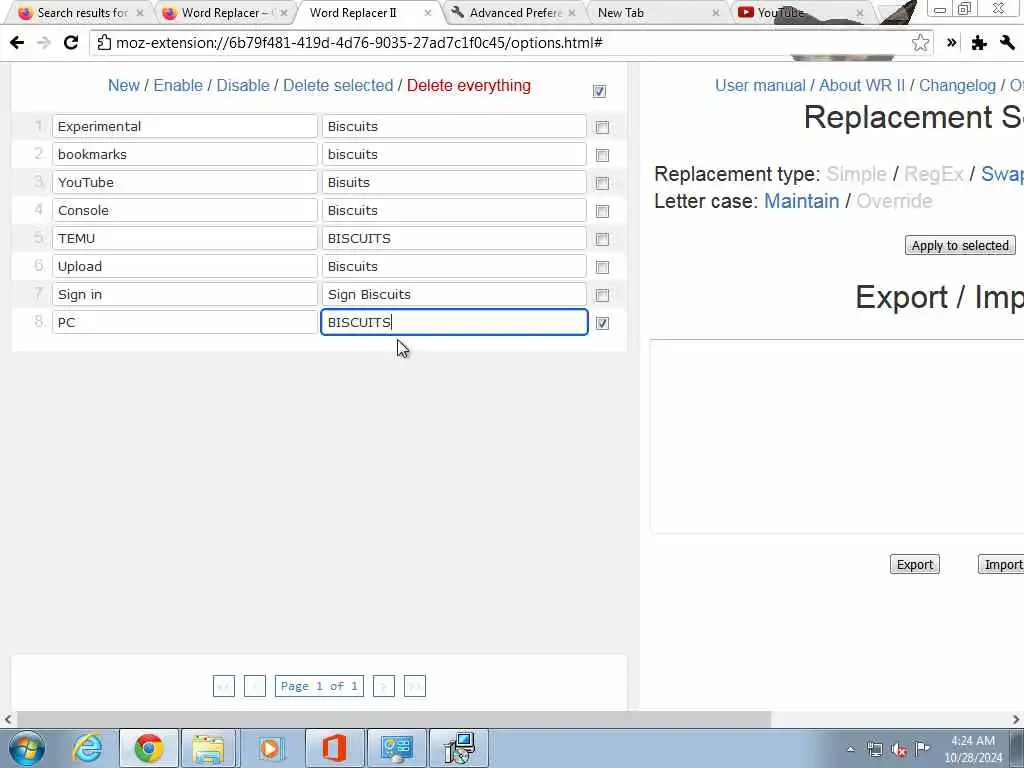1024x768 pixels.
Task: Bookmark page with the star icon
Action: [920, 43]
